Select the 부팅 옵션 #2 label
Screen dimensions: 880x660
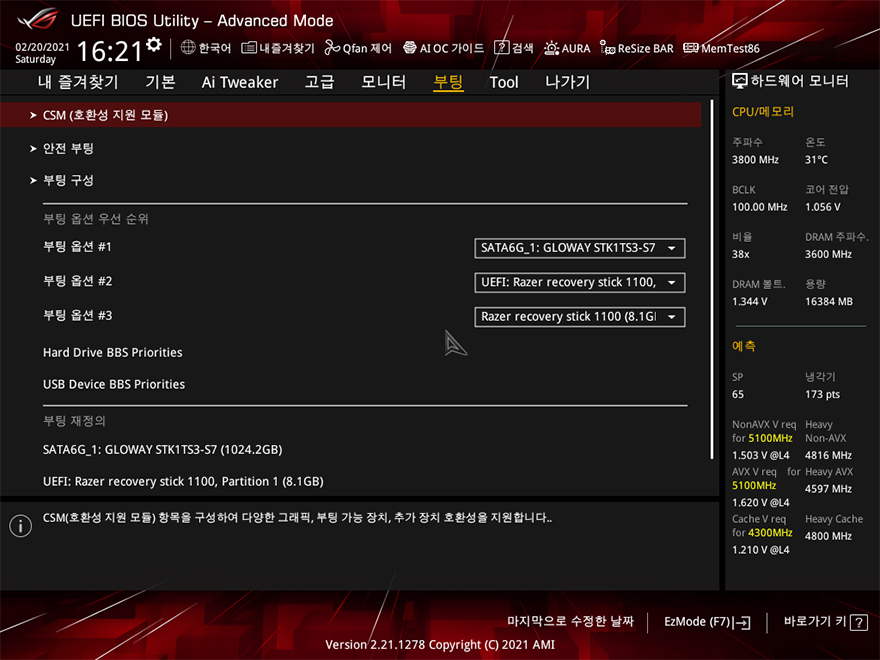click(x=77, y=281)
